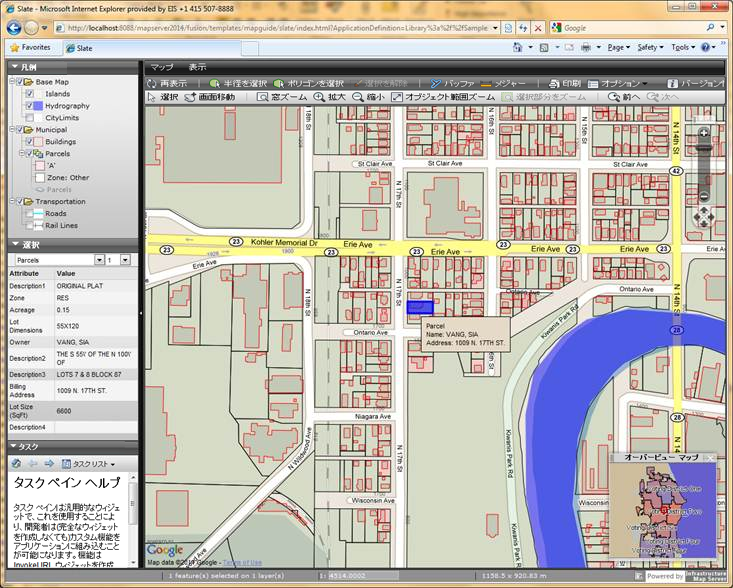
Task: Check the CityLimits layer checkbox
Action: click(29, 118)
